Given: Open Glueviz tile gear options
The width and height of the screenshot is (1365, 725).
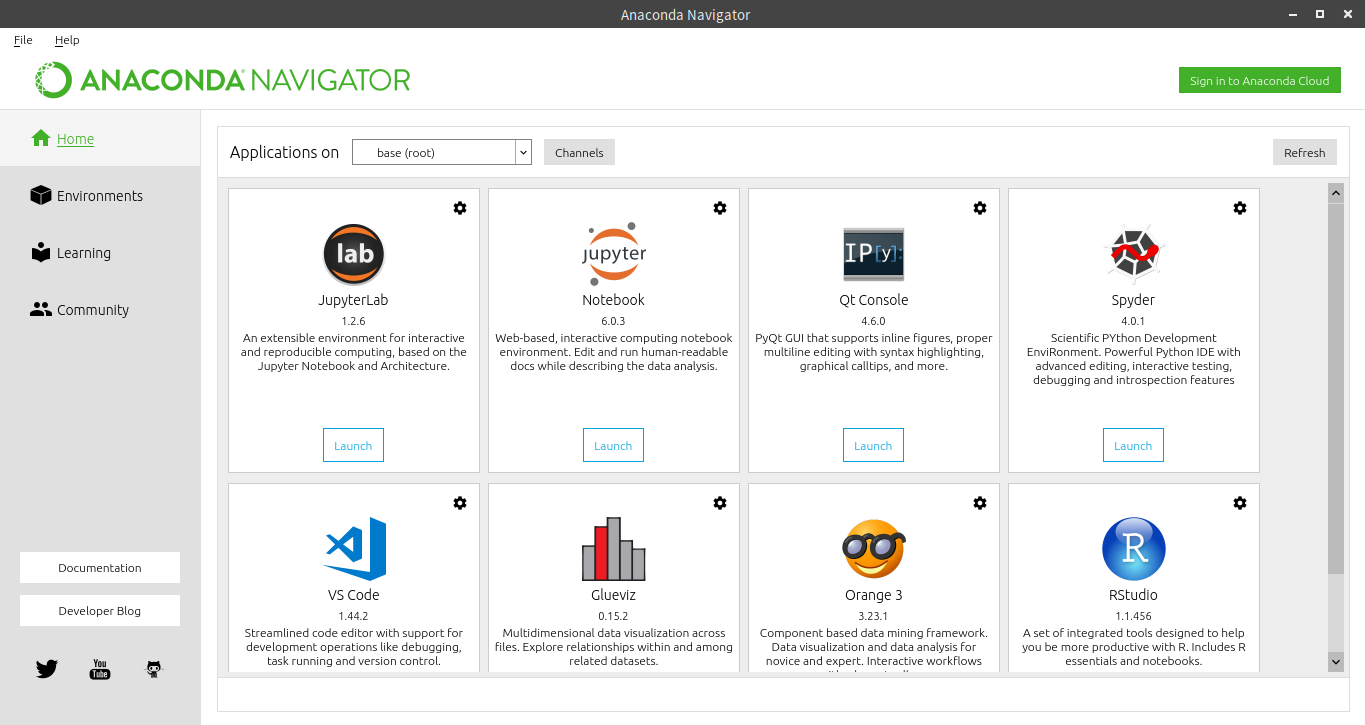Looking at the screenshot, I should [720, 503].
